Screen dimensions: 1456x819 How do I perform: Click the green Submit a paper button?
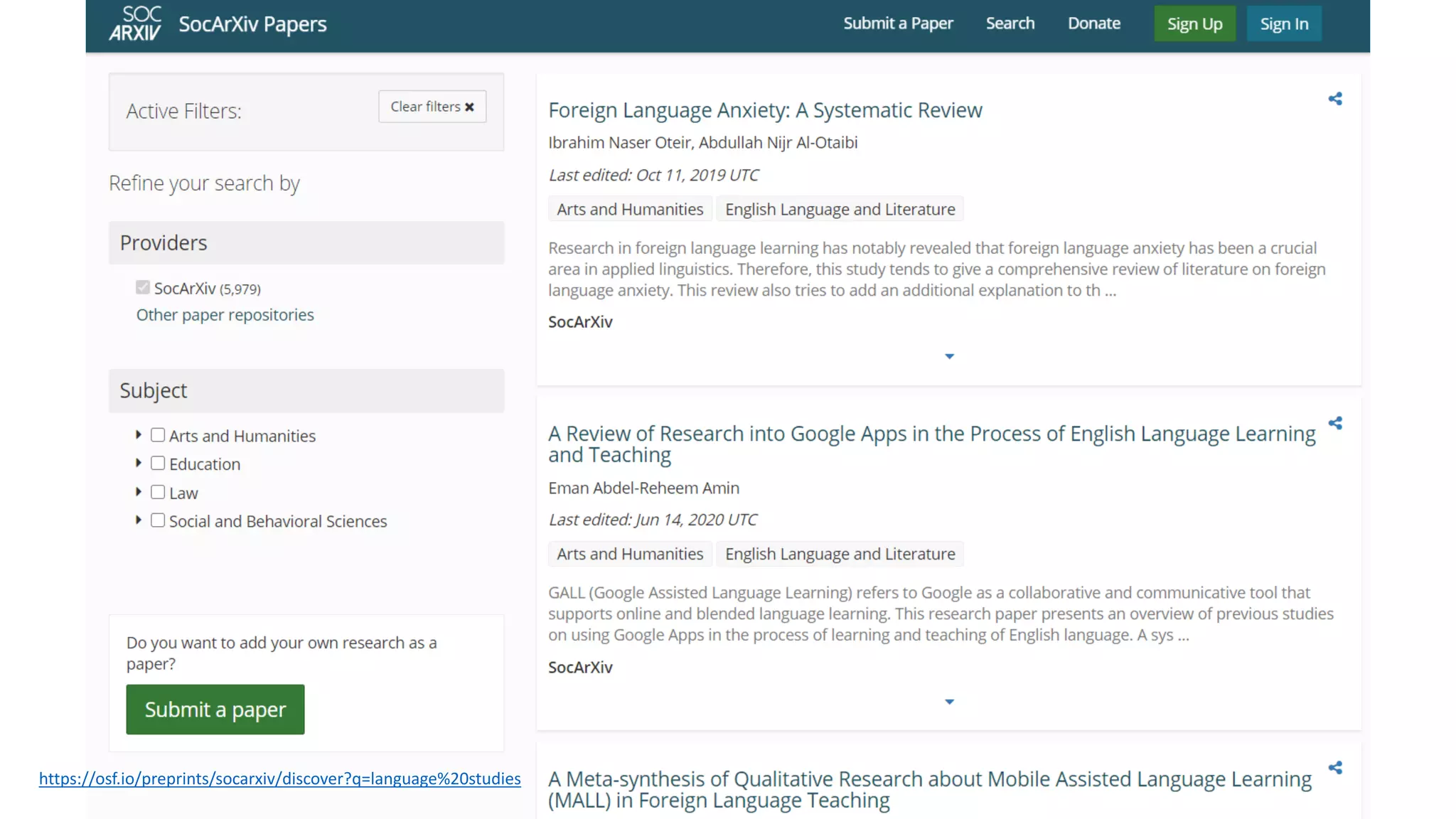point(215,710)
